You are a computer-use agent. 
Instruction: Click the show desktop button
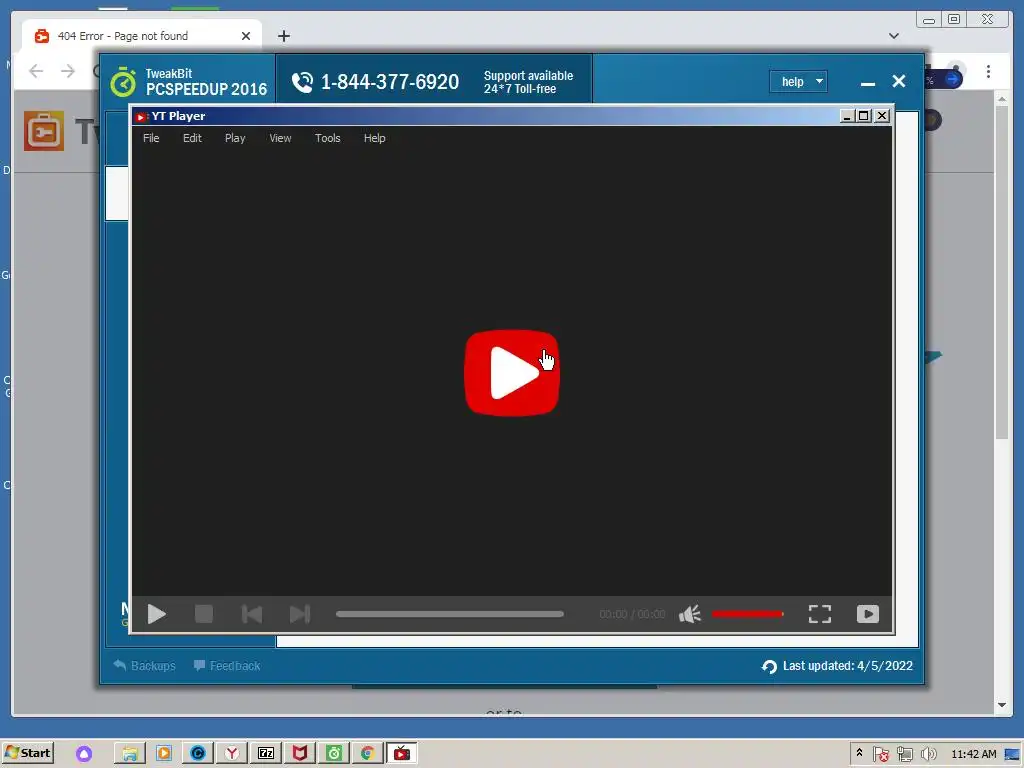[x=1013, y=754]
